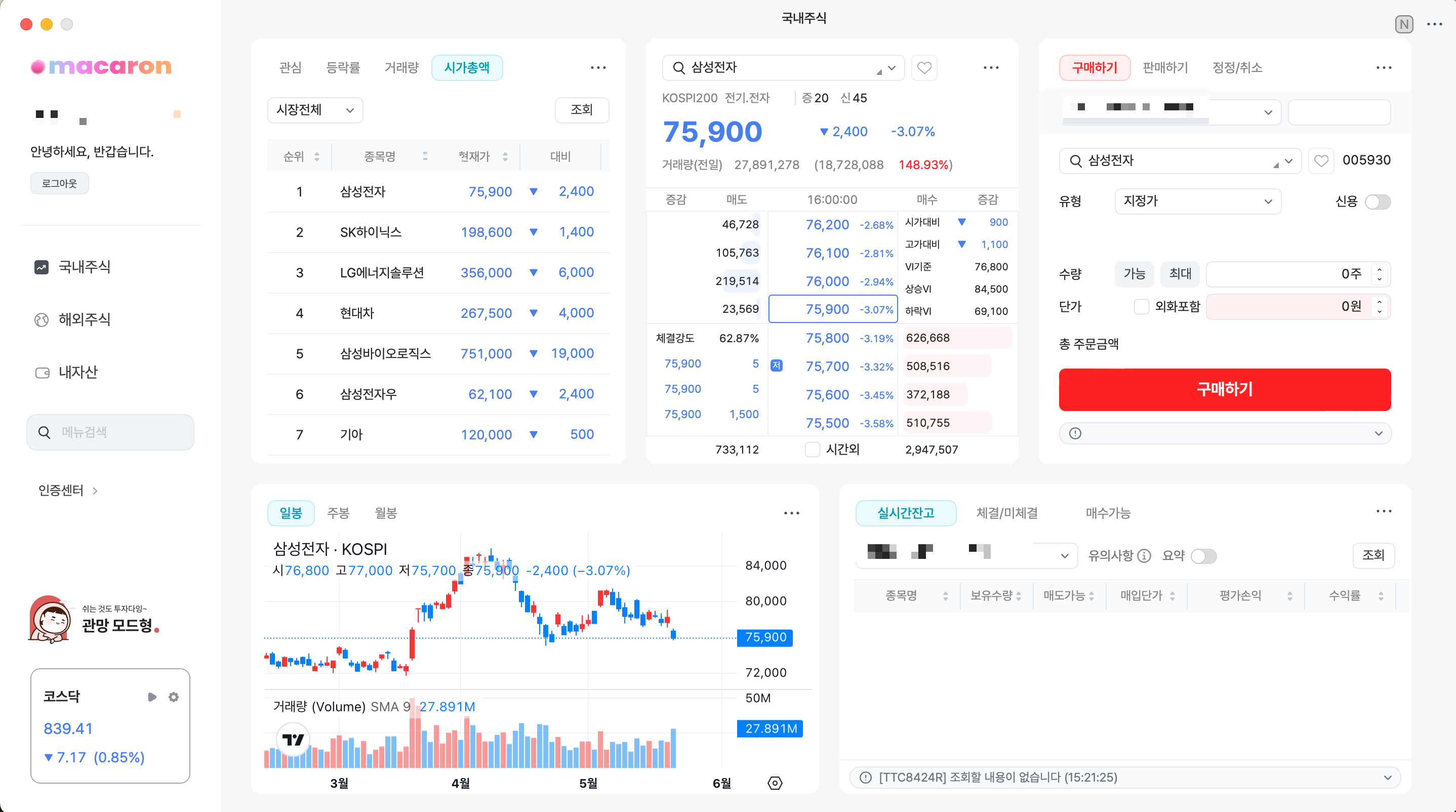
Task: Click the 유의사항 info icon
Action: coord(1144,556)
